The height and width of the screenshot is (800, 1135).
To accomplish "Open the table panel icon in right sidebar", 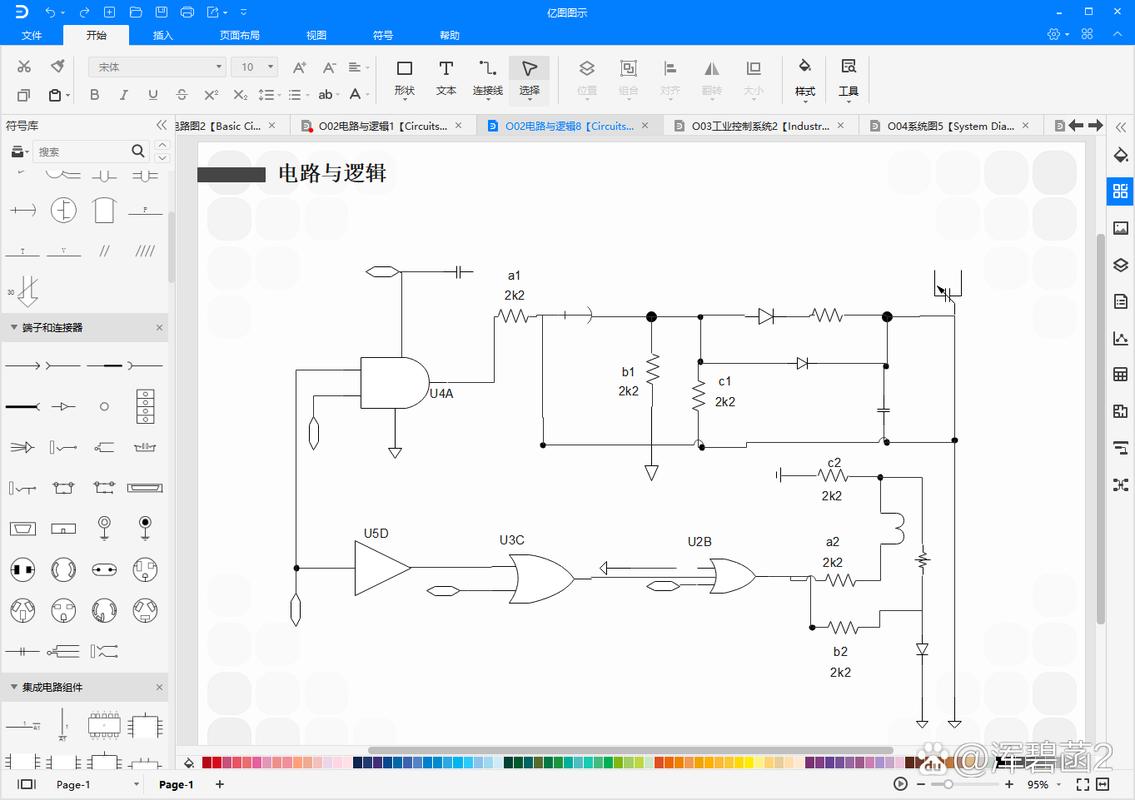I will pos(1120,374).
